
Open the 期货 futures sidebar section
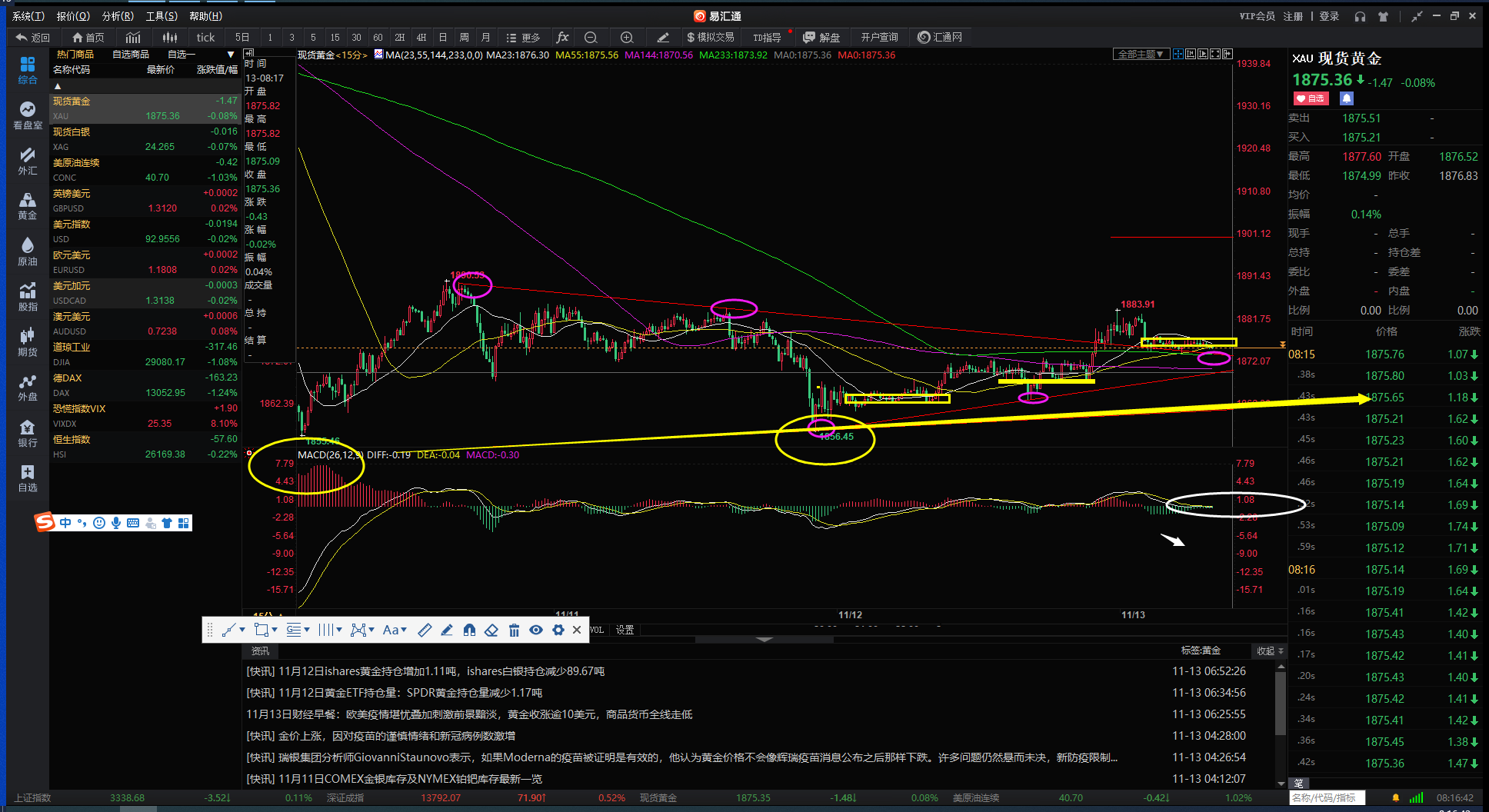(28, 342)
